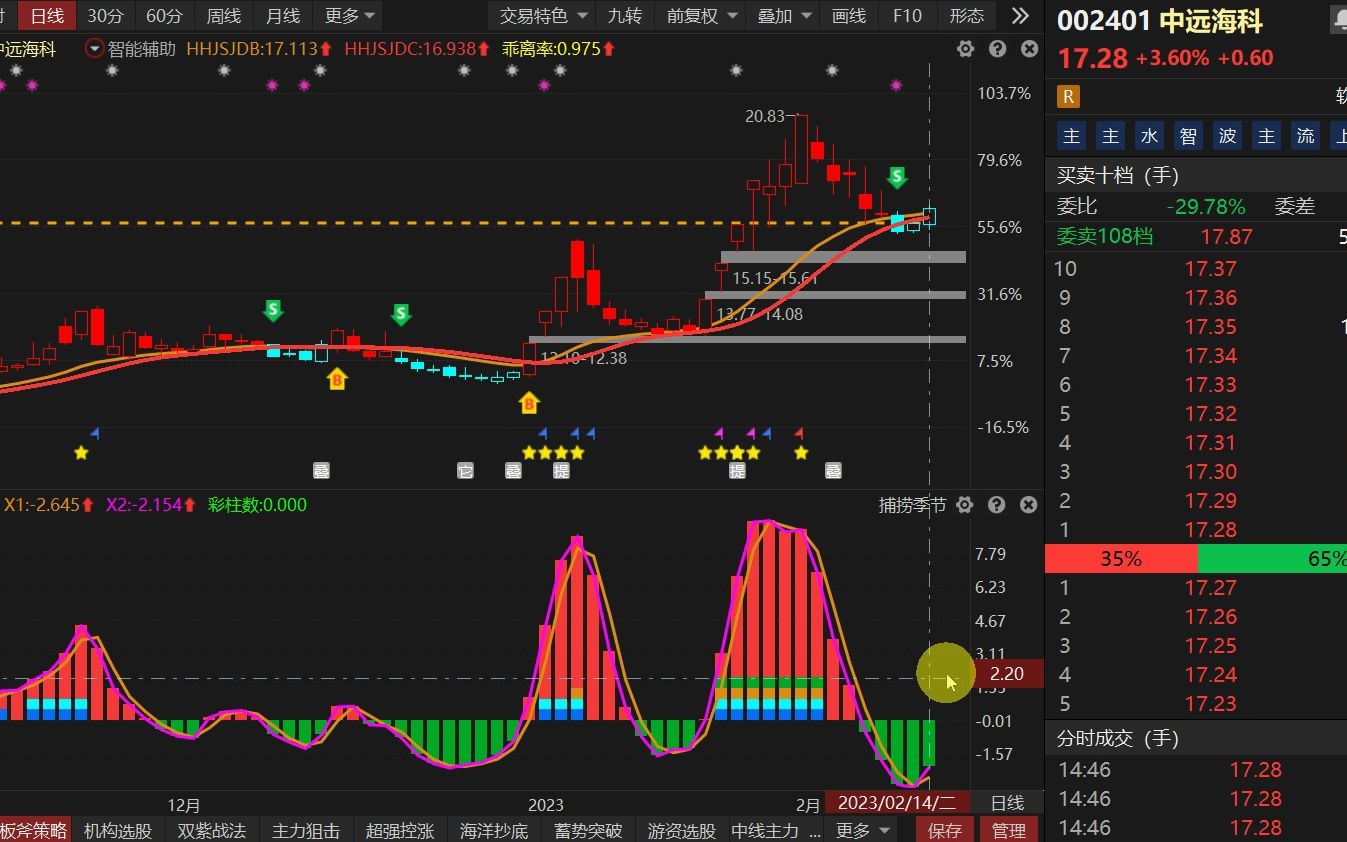Select the 智 tag button

point(1188,136)
